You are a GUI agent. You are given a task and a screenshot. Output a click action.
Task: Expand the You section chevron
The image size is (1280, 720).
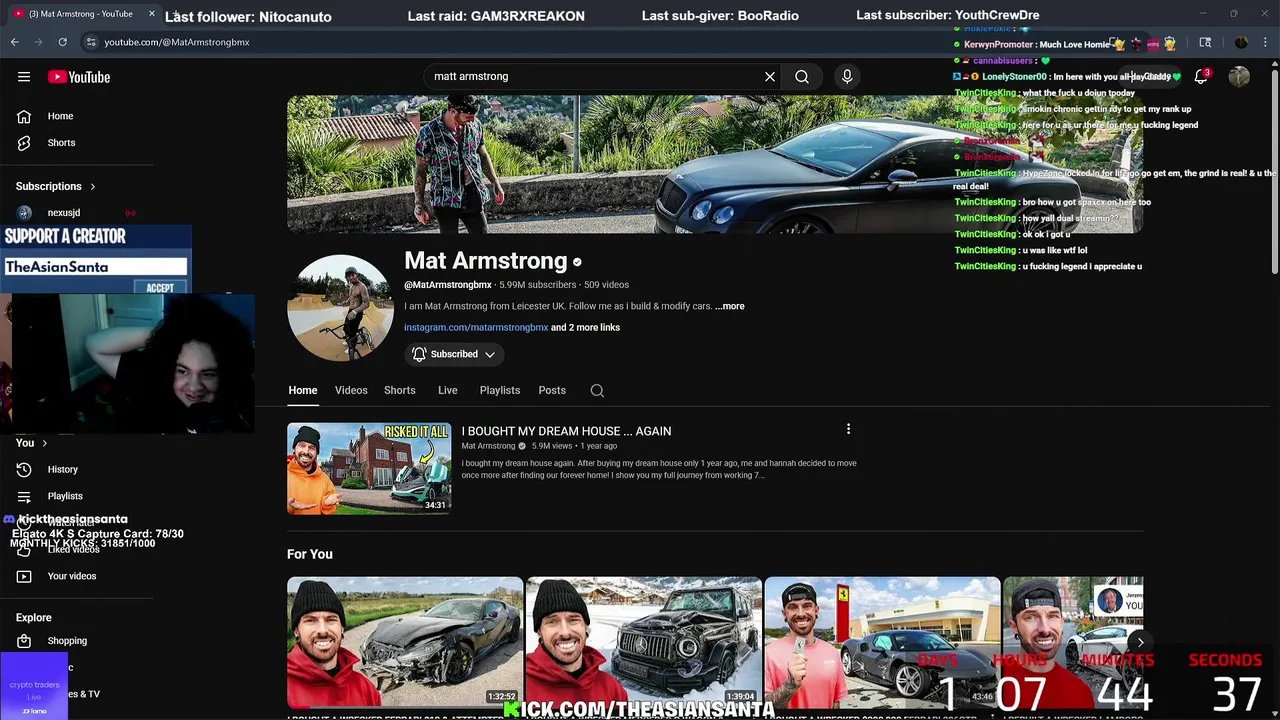click(x=44, y=443)
